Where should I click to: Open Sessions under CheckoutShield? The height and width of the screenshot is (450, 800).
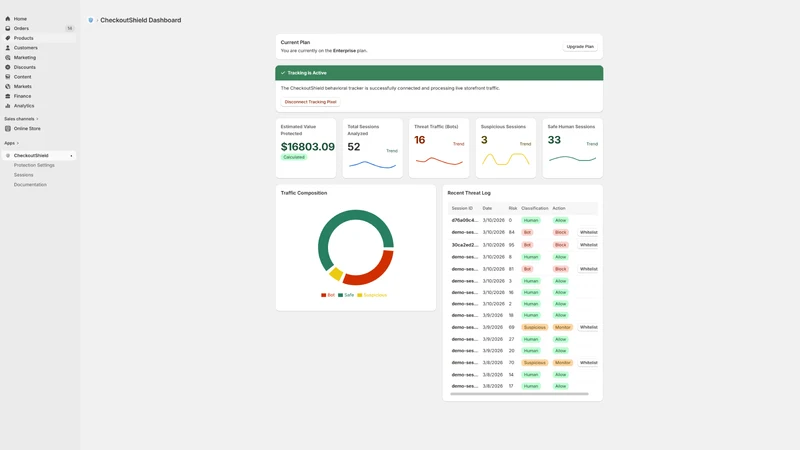(x=23, y=175)
